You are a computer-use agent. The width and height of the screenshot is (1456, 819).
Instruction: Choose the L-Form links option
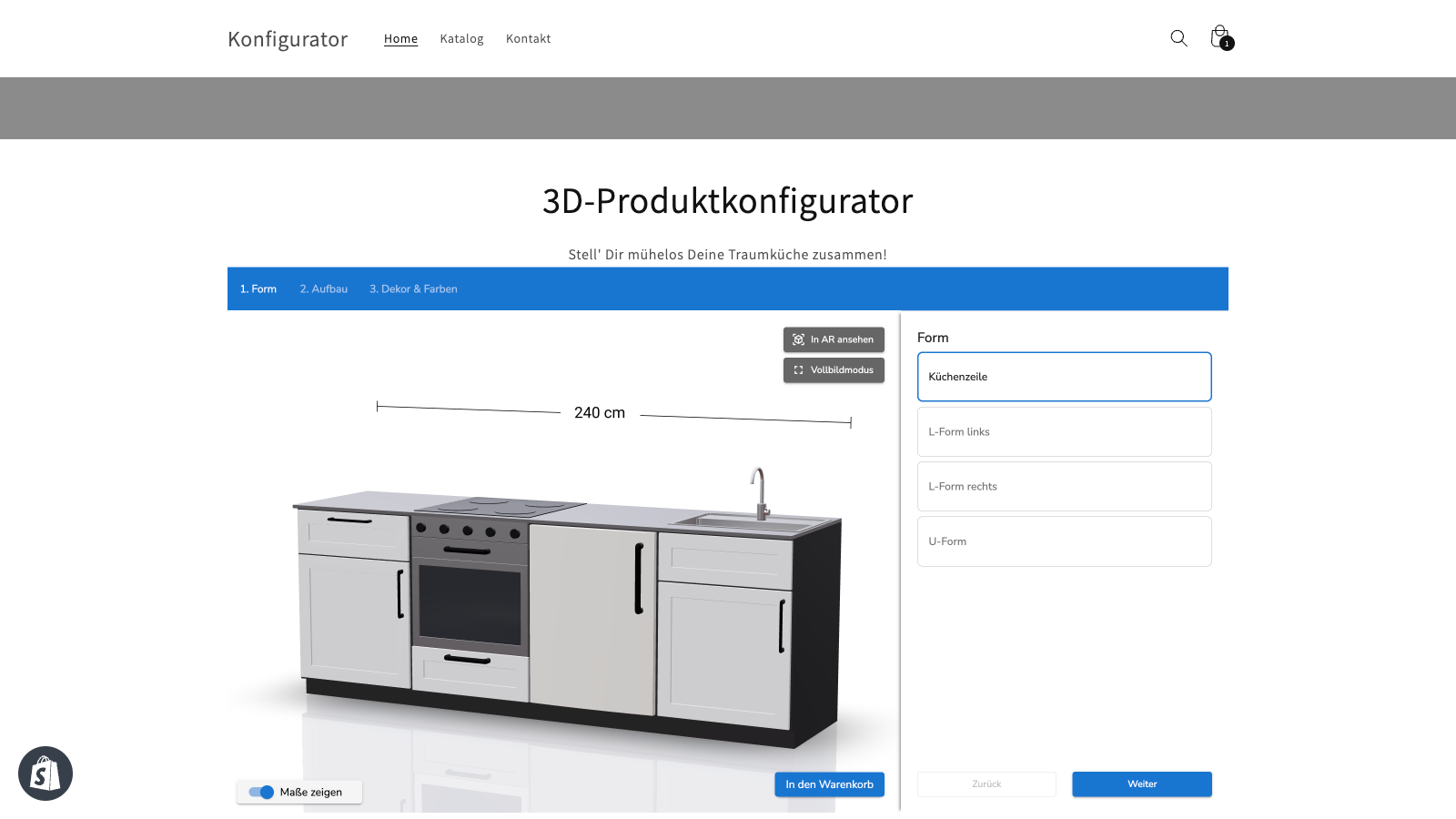pos(1064,432)
